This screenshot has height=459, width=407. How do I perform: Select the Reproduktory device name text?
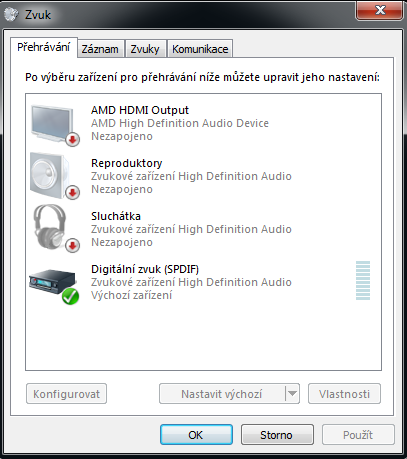coord(126,163)
